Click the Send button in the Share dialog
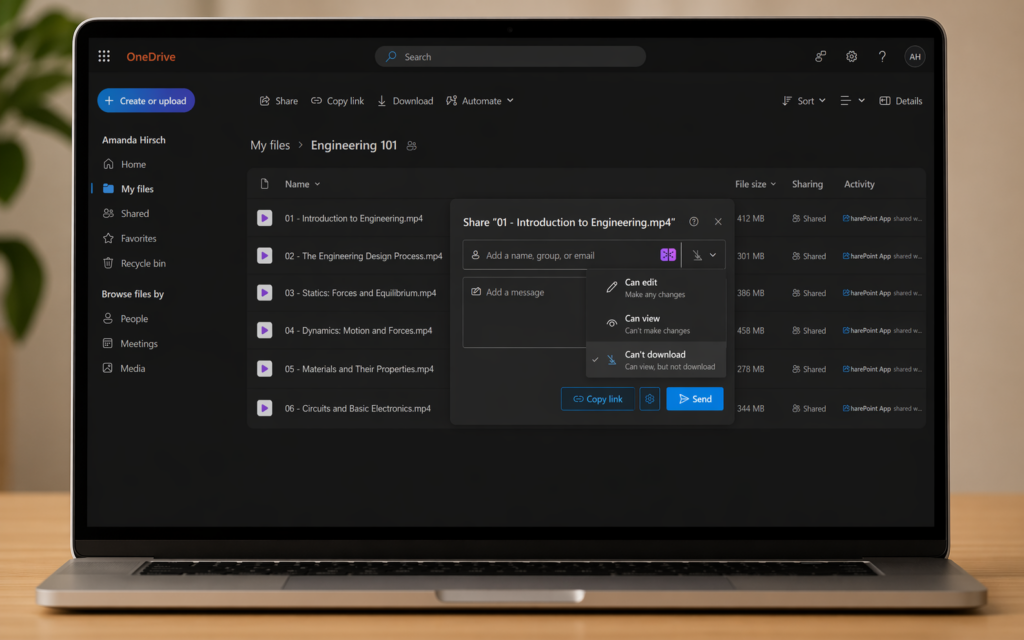This screenshot has width=1024, height=640. (x=694, y=398)
